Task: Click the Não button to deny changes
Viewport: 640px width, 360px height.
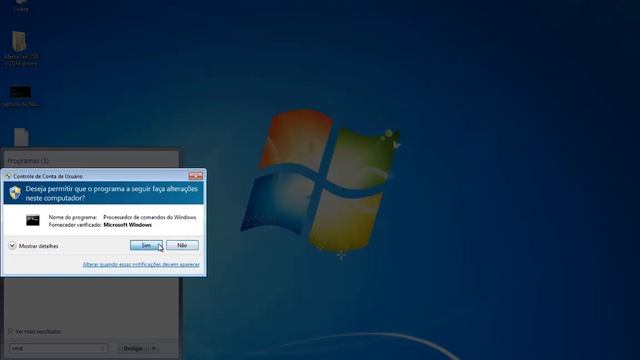Action: pyautogui.click(x=182, y=245)
